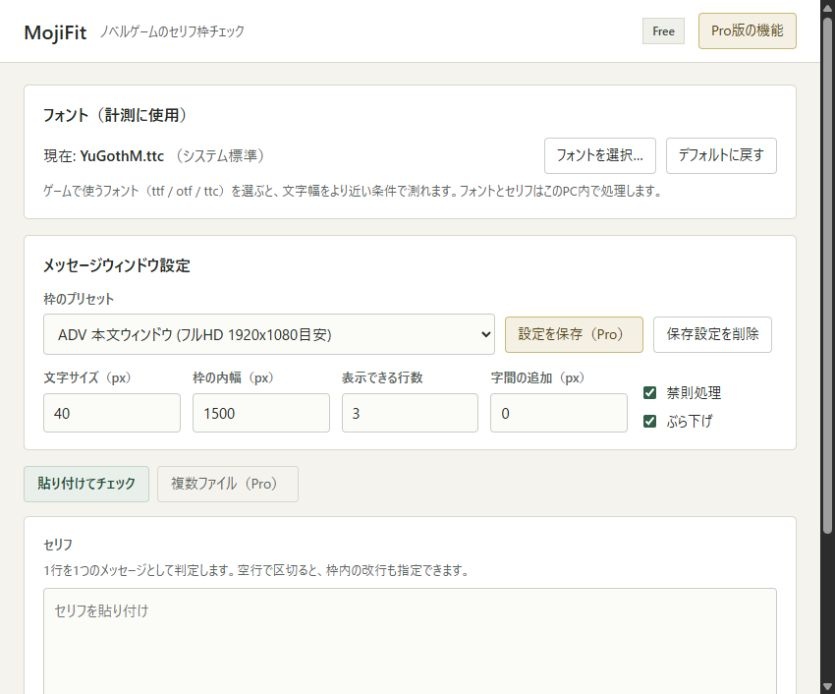The image size is (835, 694).
Task: Click the vertical scrollbar thumb
Action: (x=827, y=275)
